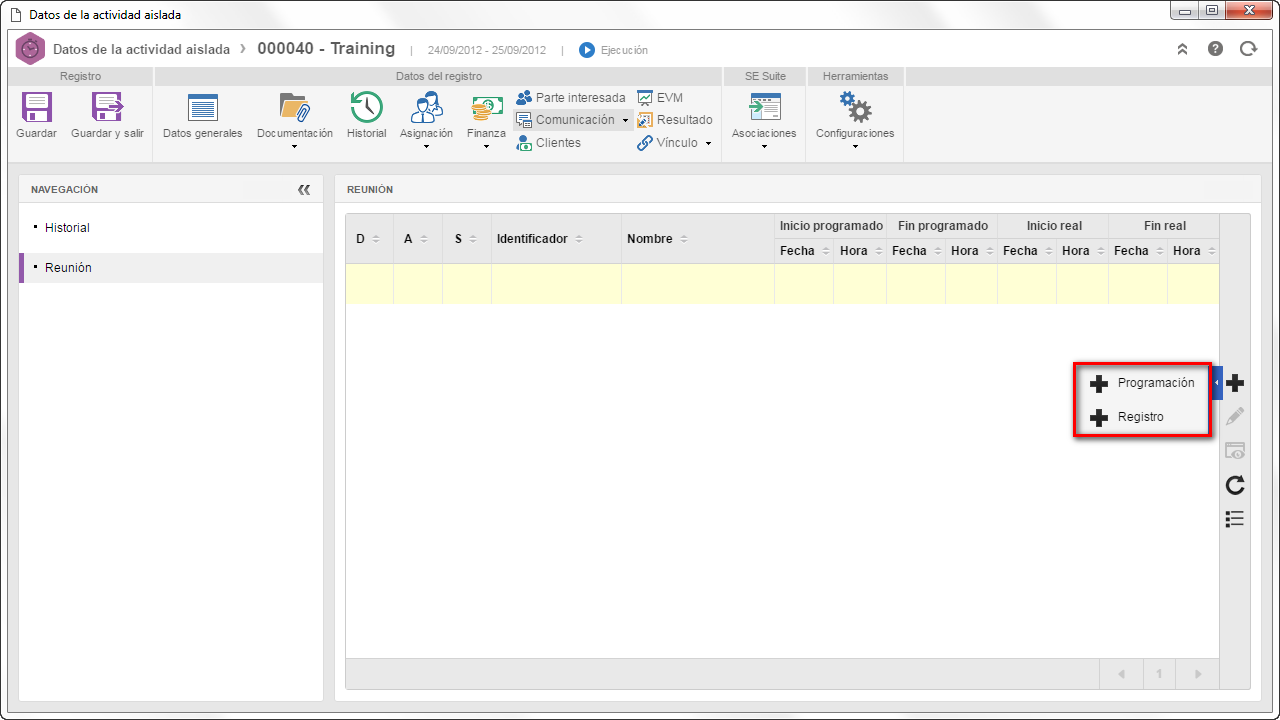Sort by Fin programado Hora column
1280x720 pixels.
coord(971,251)
